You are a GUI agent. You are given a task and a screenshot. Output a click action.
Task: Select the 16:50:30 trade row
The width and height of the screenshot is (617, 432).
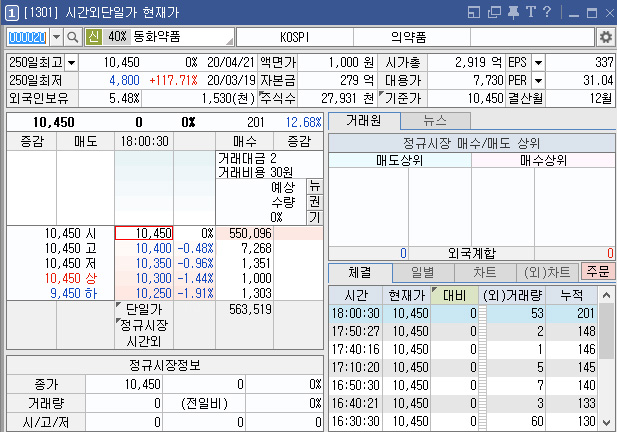(x=464, y=385)
